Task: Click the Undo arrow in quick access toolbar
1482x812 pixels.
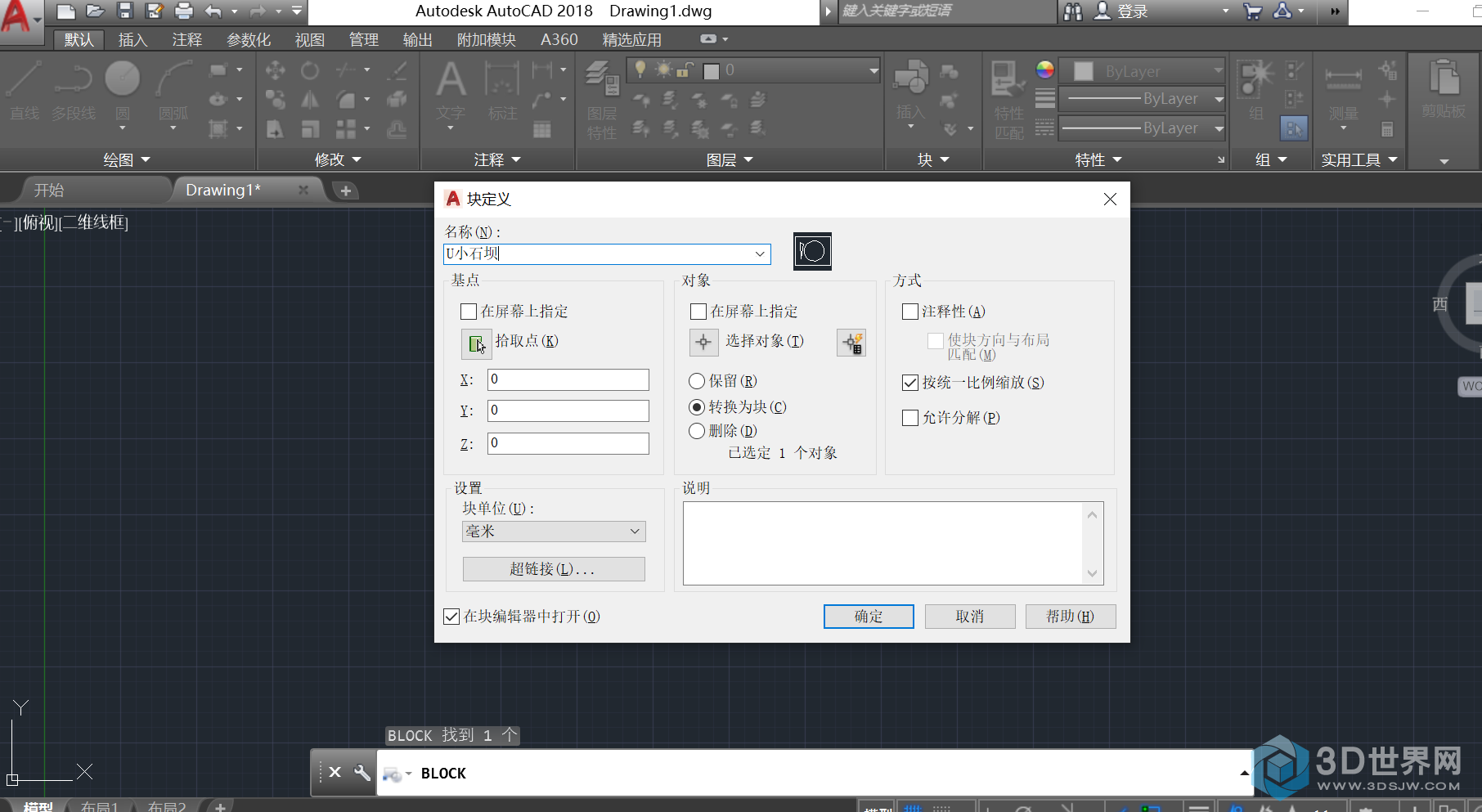Action: [x=213, y=11]
